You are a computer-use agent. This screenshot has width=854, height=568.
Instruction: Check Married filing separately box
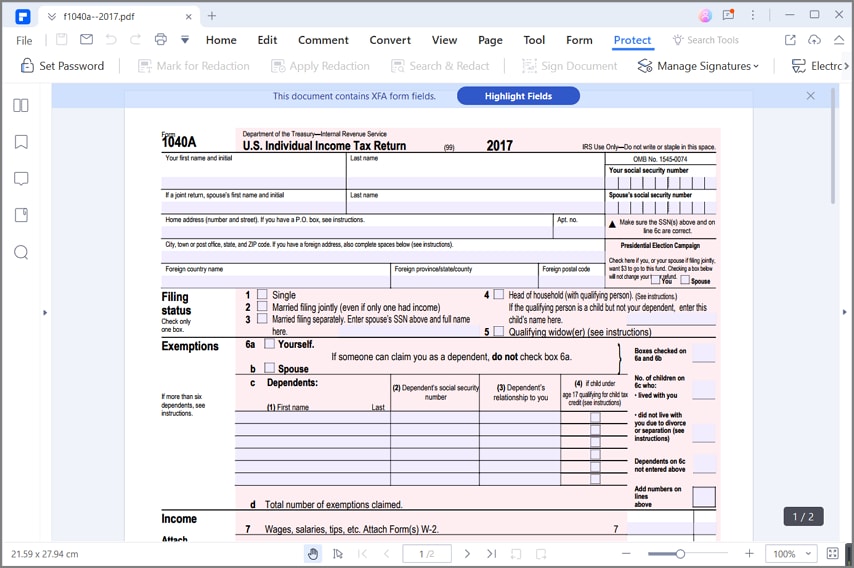pyautogui.click(x=262, y=318)
